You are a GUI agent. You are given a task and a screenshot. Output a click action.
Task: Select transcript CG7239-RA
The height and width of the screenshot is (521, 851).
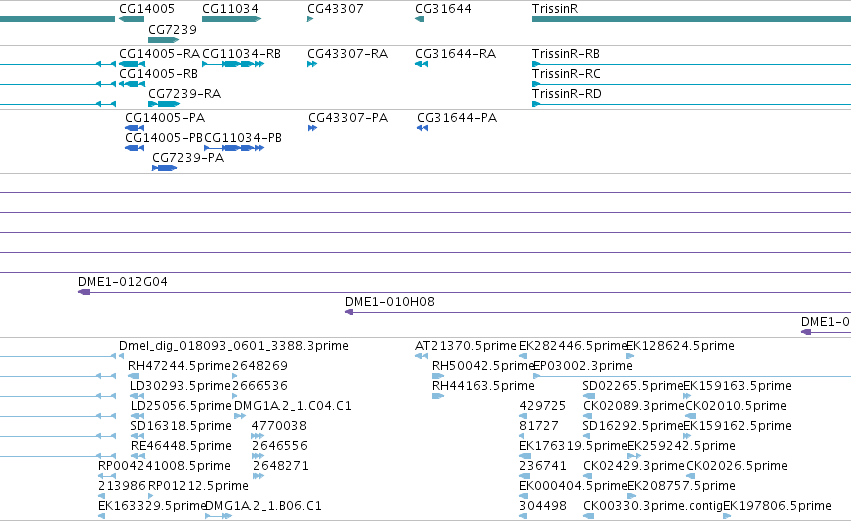[185, 94]
